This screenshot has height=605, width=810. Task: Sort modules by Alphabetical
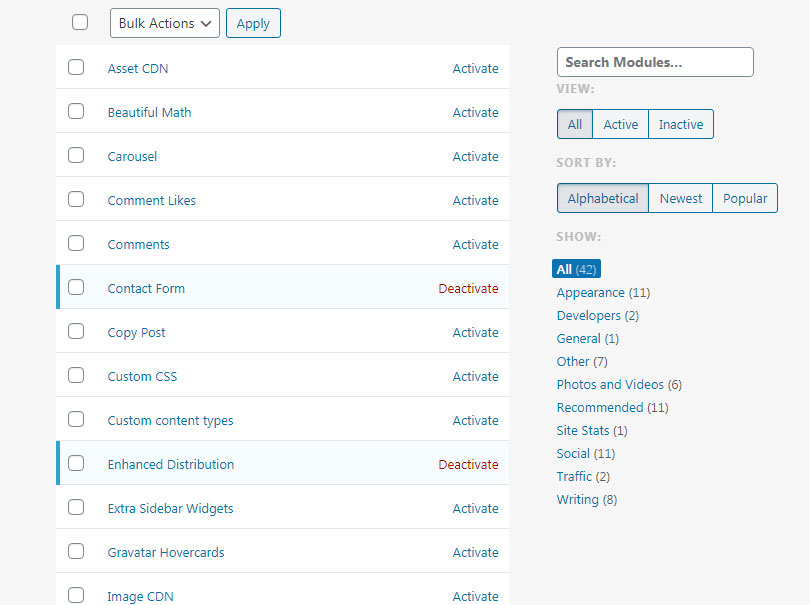pyautogui.click(x=603, y=198)
